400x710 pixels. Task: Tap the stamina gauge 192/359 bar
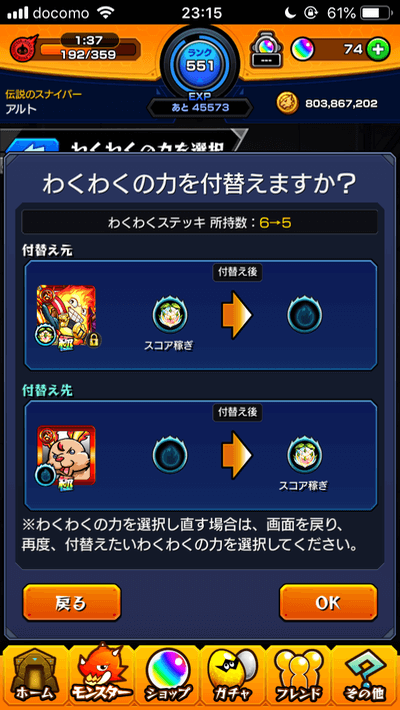pyautogui.click(x=88, y=49)
